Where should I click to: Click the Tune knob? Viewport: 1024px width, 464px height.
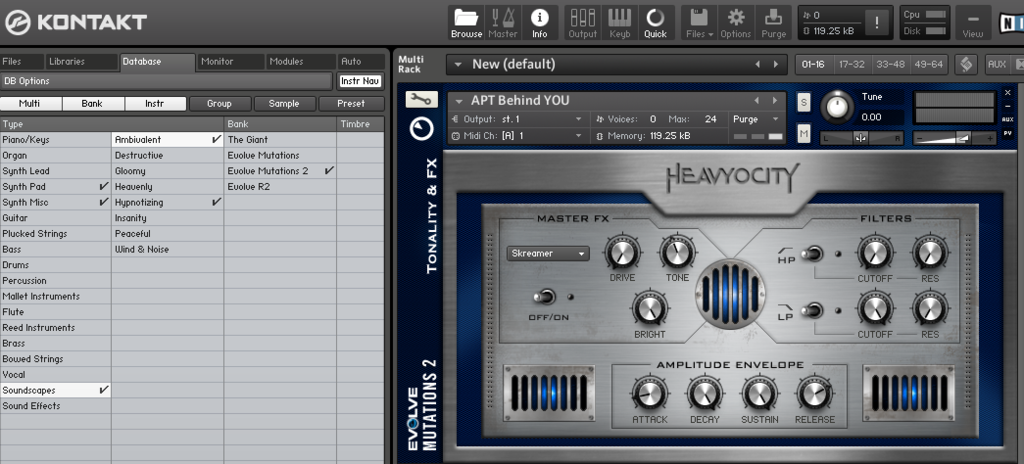837,107
